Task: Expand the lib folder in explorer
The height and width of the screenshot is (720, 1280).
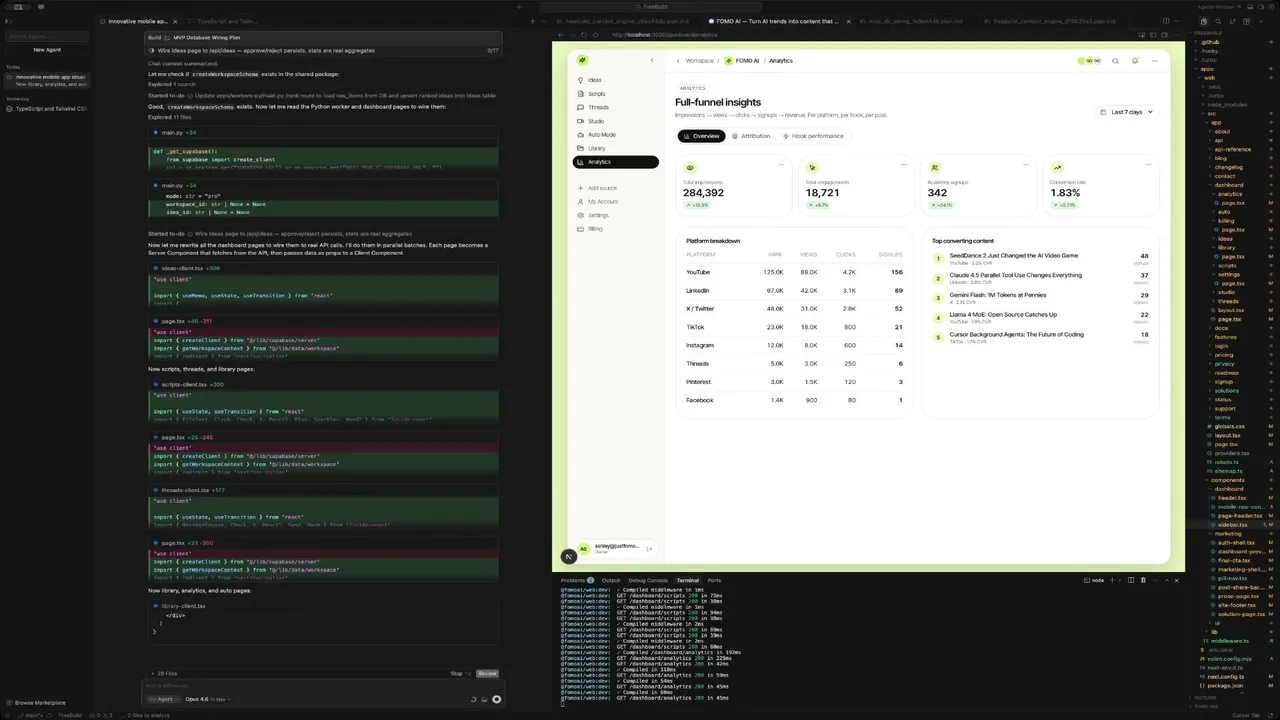Action: [1214, 632]
